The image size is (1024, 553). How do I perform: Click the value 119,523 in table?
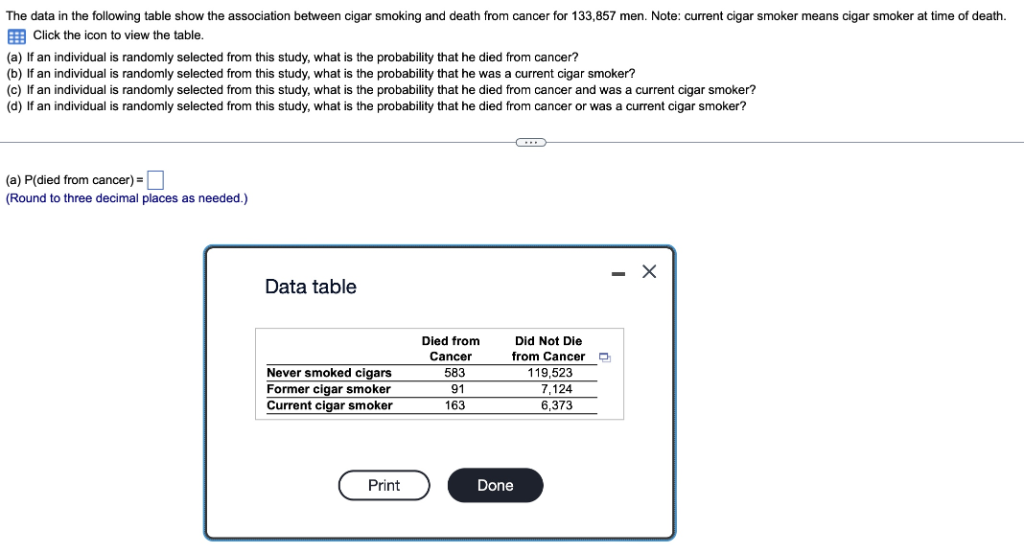tap(550, 373)
